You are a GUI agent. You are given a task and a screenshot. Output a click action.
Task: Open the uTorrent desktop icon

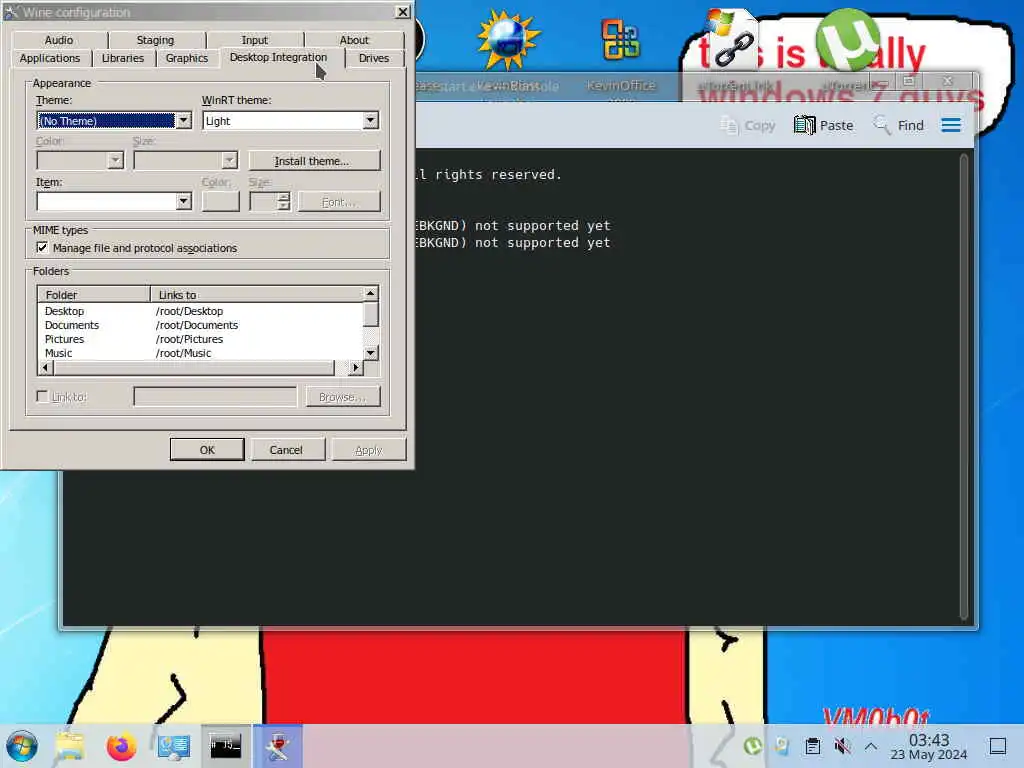click(x=848, y=39)
